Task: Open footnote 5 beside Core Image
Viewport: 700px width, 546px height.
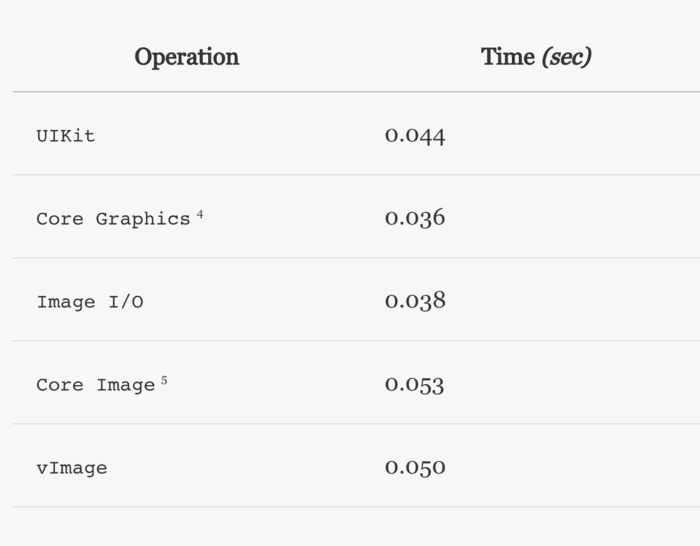Action: 164,380
